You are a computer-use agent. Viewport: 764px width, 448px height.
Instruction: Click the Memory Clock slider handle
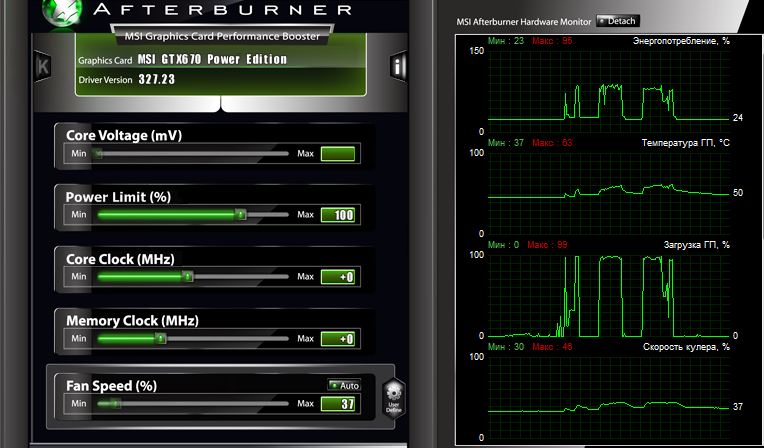[160, 338]
